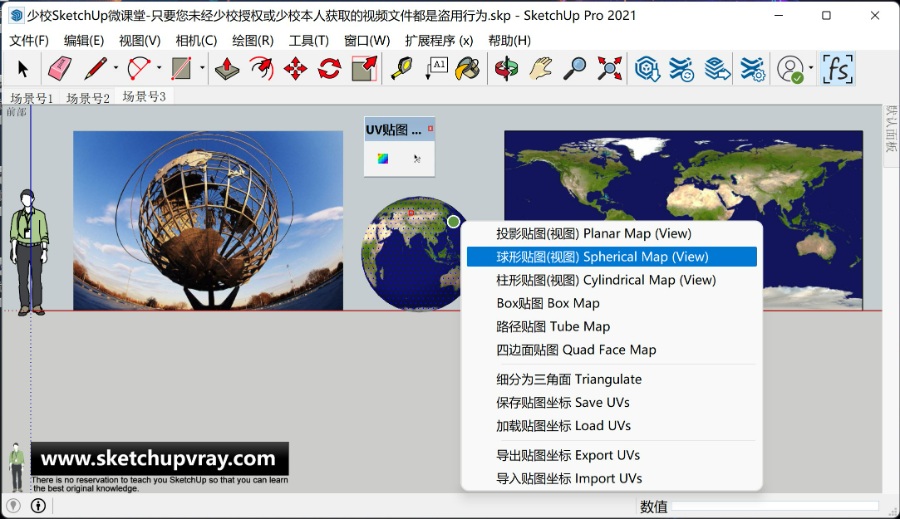Choose Export UVs menu entry

[x=612, y=455]
